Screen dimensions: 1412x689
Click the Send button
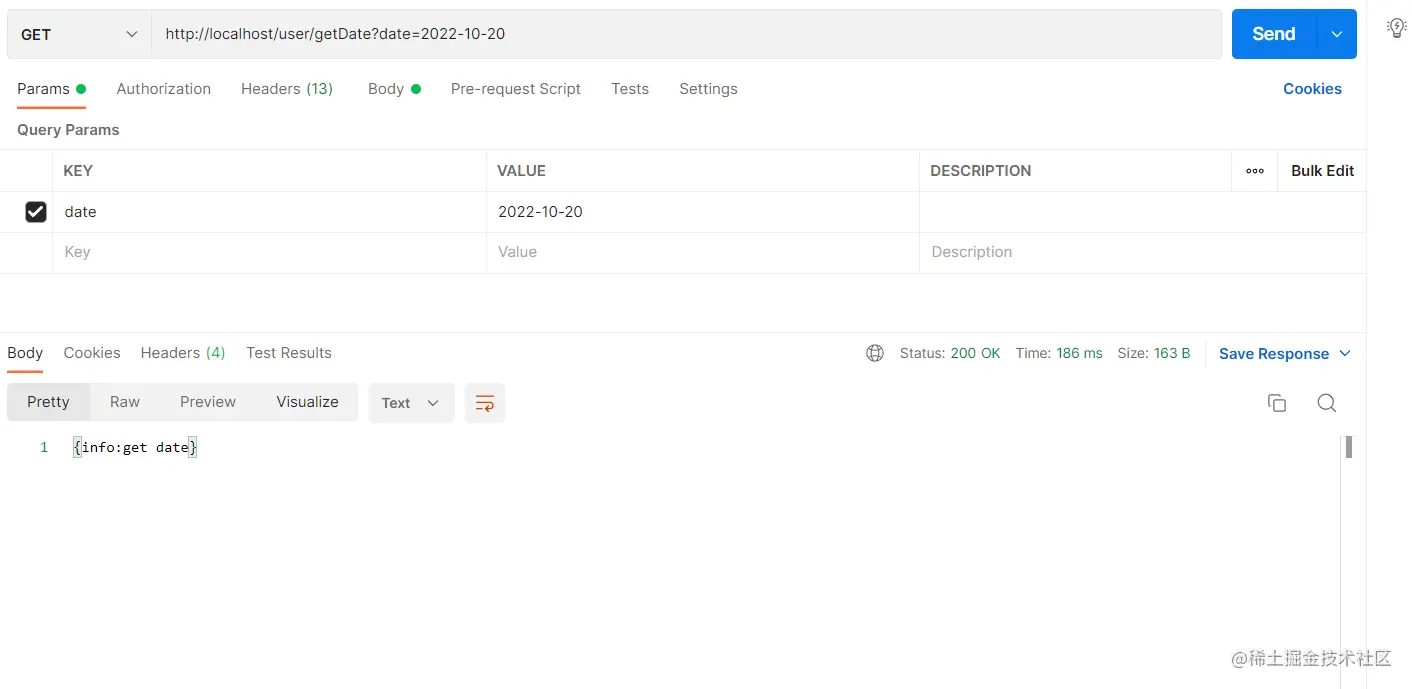tap(1274, 34)
